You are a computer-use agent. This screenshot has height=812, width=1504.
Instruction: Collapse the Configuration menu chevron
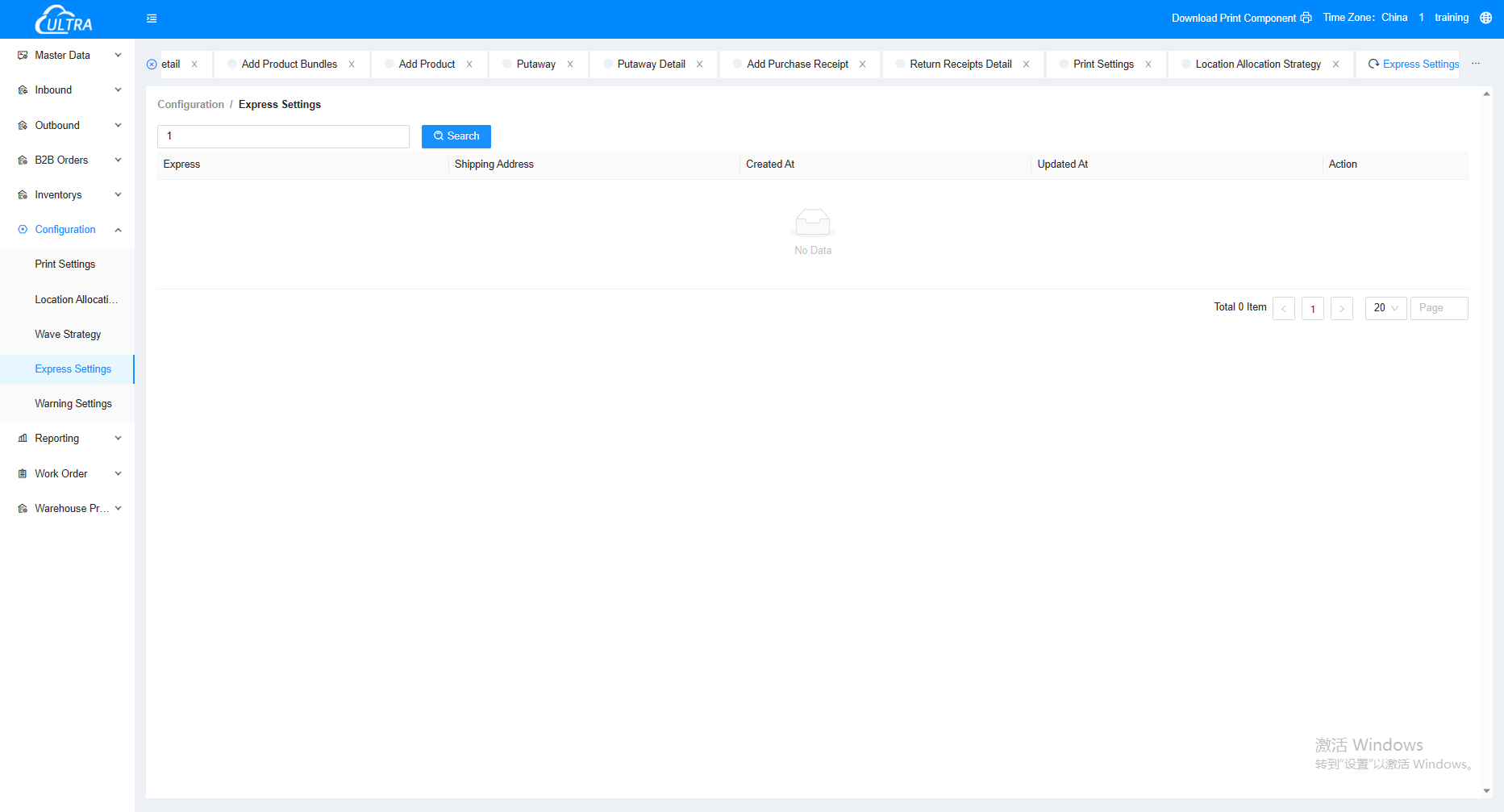point(119,230)
